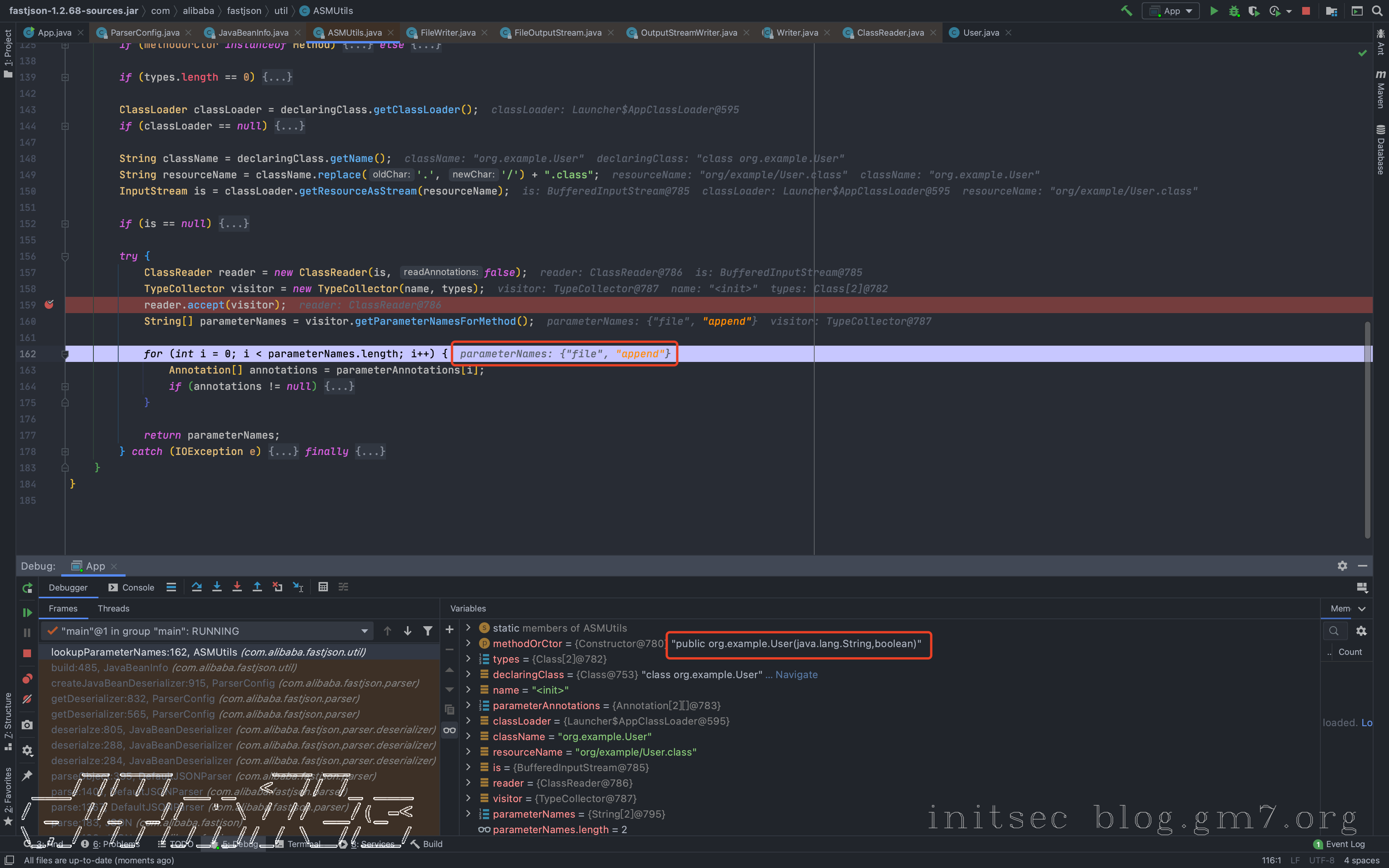Expand methodOrCtor variable node
This screenshot has height=868, width=1389.
click(468, 644)
